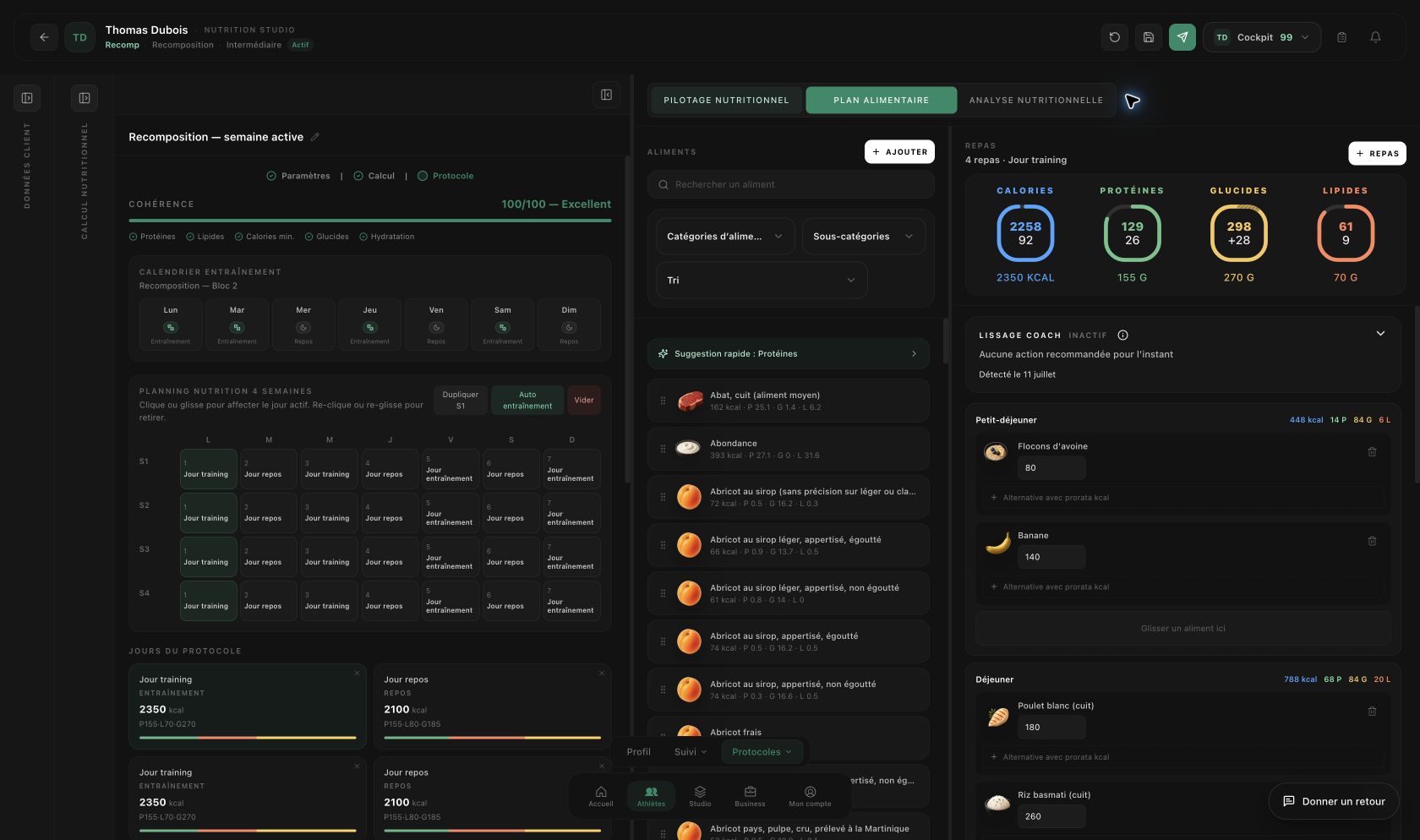1420x840 pixels.
Task: Toggle Dimanche repos day in calendar
Action: (569, 325)
